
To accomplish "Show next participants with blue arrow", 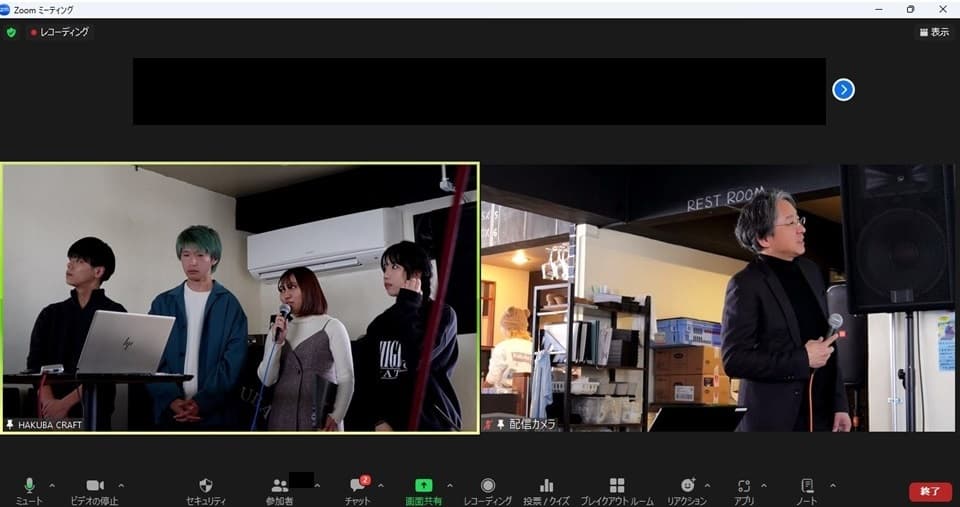I will click(843, 90).
